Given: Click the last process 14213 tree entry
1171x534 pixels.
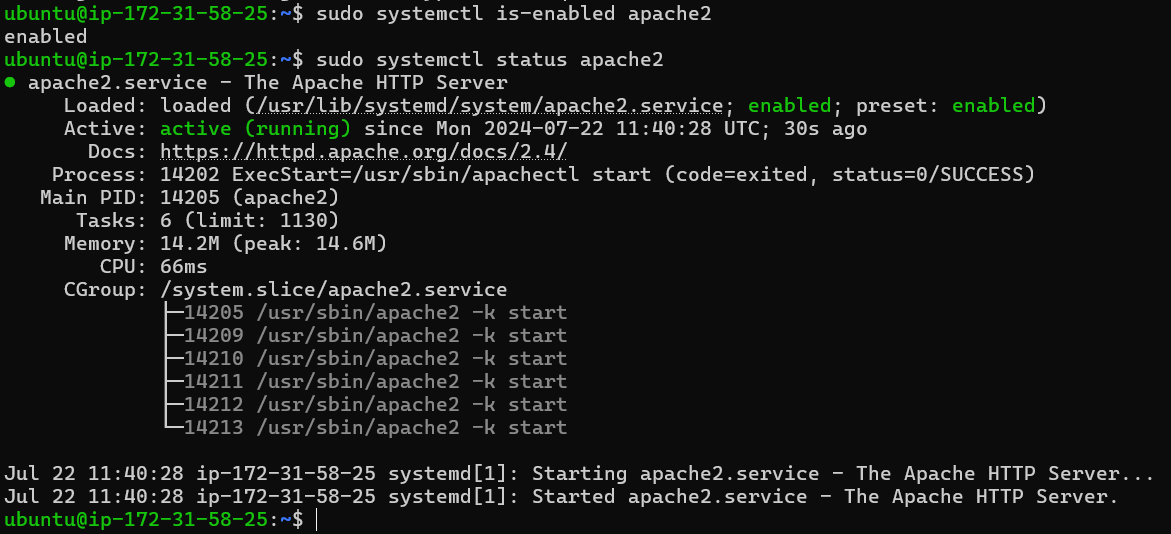Looking at the screenshot, I should (x=375, y=428).
